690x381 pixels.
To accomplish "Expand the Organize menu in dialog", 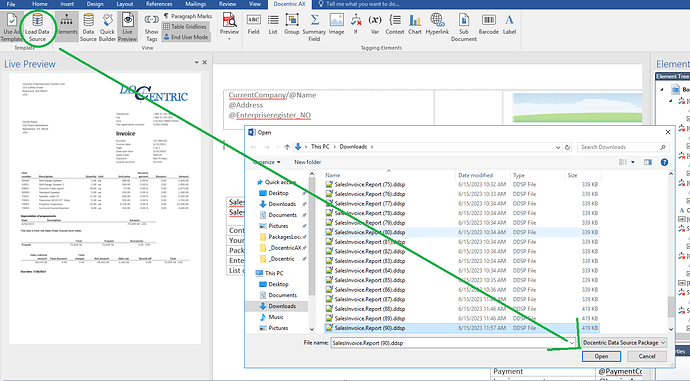I will point(267,162).
